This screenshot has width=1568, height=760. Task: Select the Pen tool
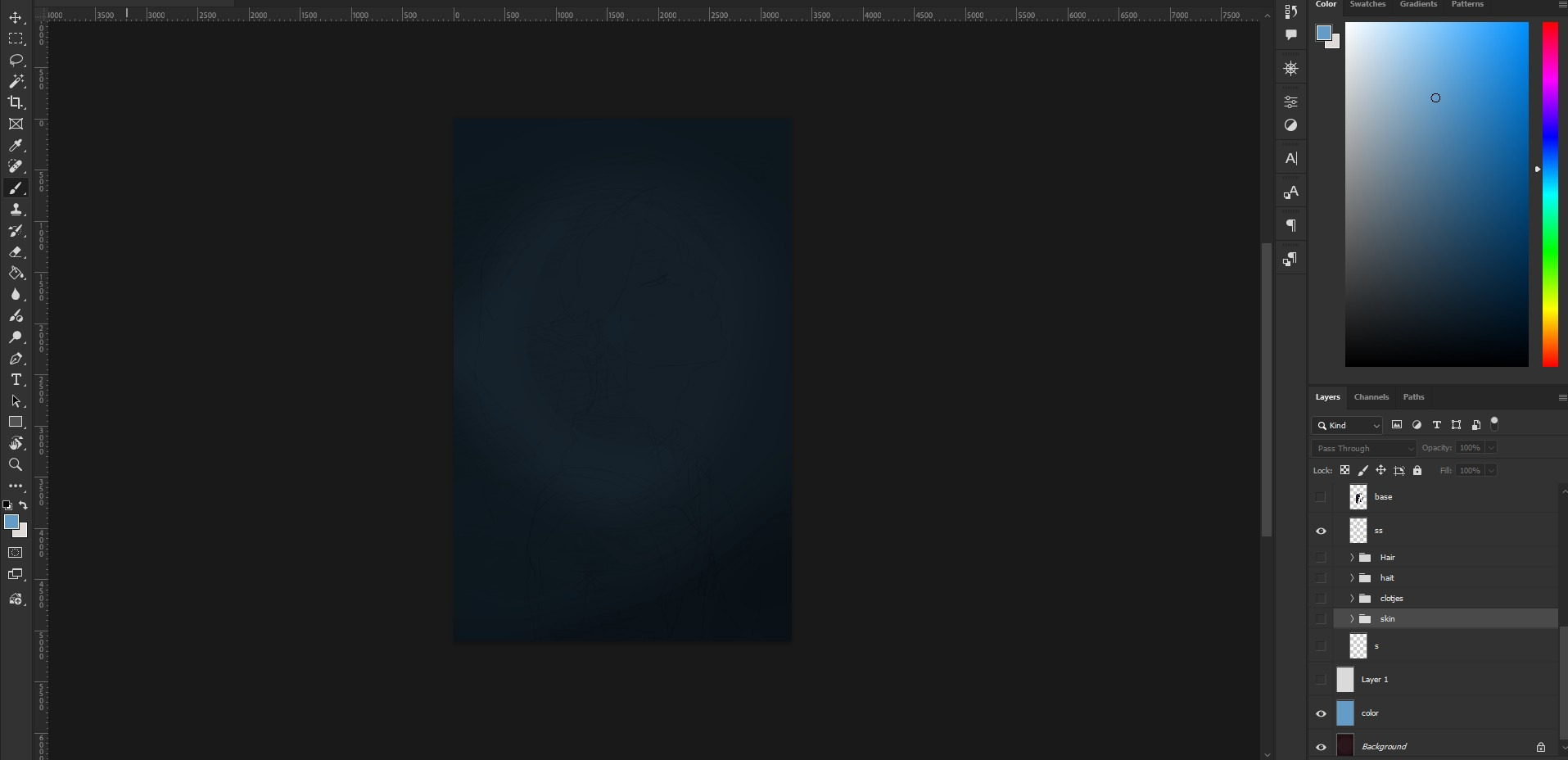pyautogui.click(x=16, y=359)
